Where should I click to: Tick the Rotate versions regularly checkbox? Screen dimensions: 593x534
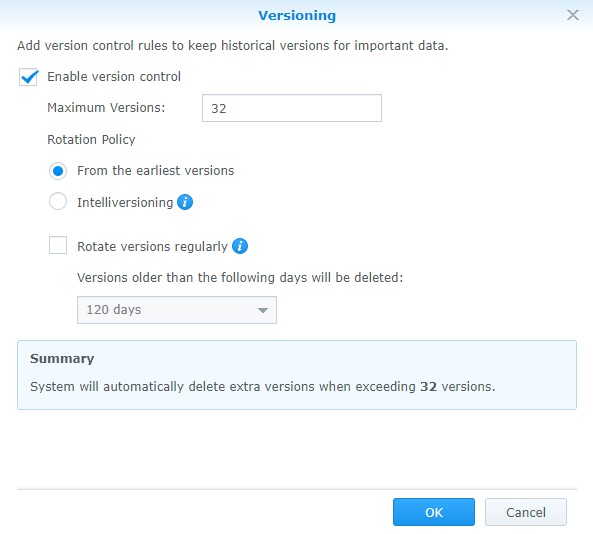58,245
